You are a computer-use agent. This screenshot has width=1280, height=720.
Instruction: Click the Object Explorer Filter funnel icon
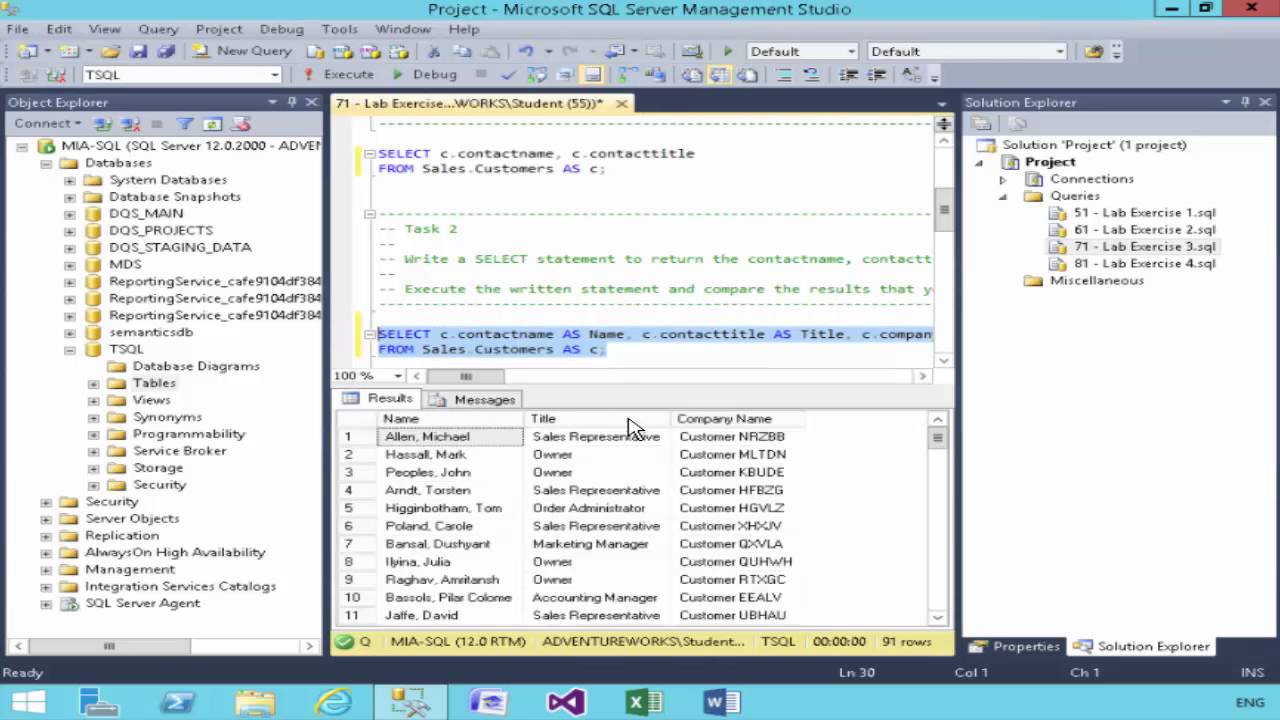(185, 124)
